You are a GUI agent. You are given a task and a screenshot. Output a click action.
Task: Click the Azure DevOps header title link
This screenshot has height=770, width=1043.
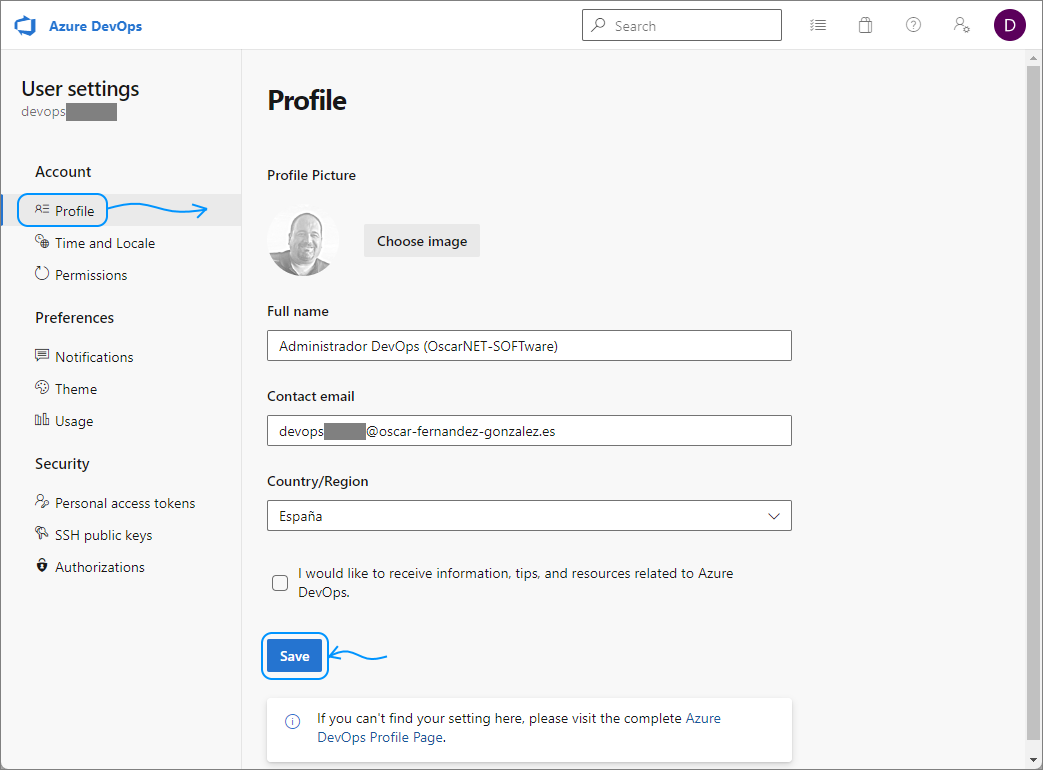(x=95, y=26)
